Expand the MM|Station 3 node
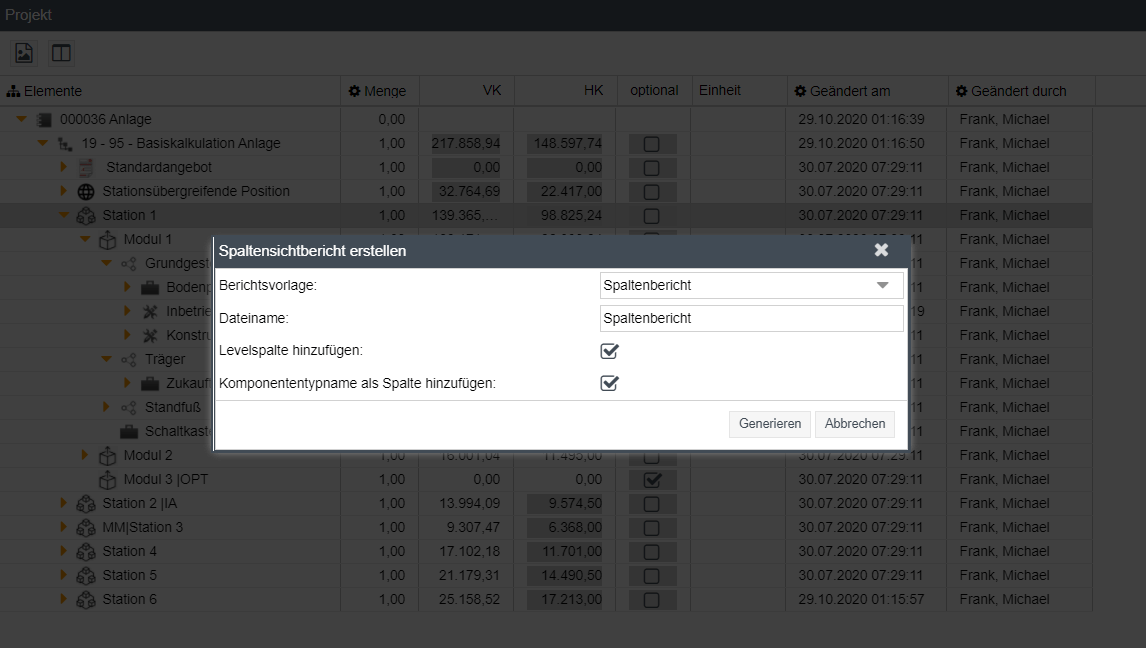The image size is (1146, 648). point(64,527)
